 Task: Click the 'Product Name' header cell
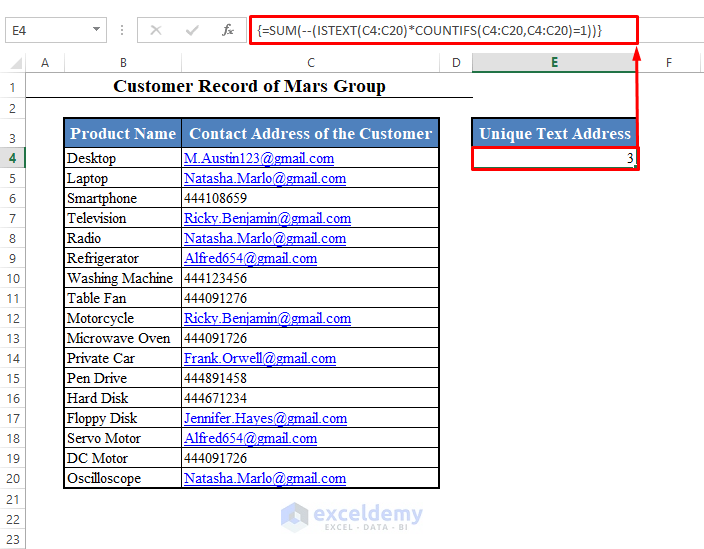point(123,133)
